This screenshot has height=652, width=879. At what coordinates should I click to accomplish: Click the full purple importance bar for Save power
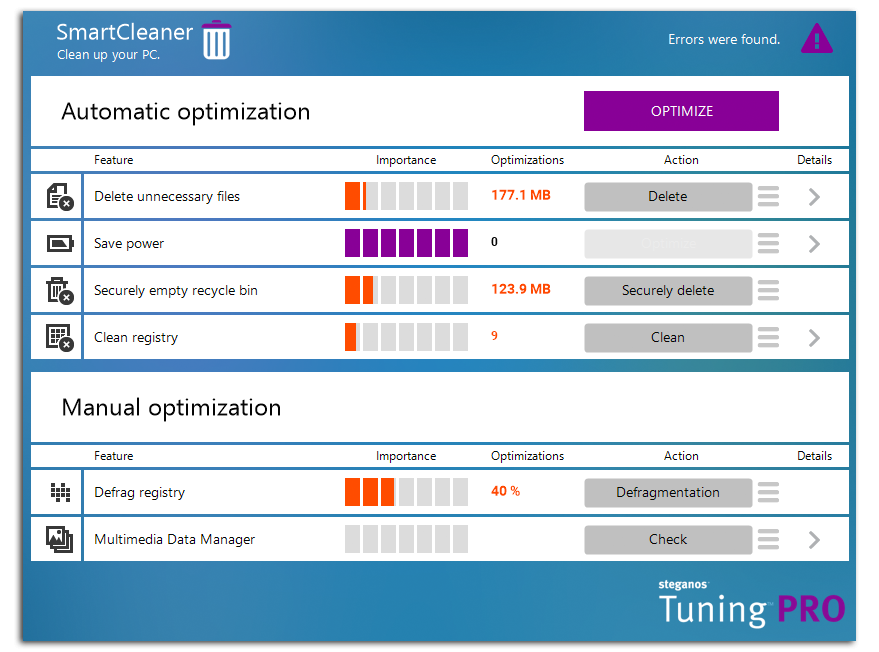(x=406, y=243)
